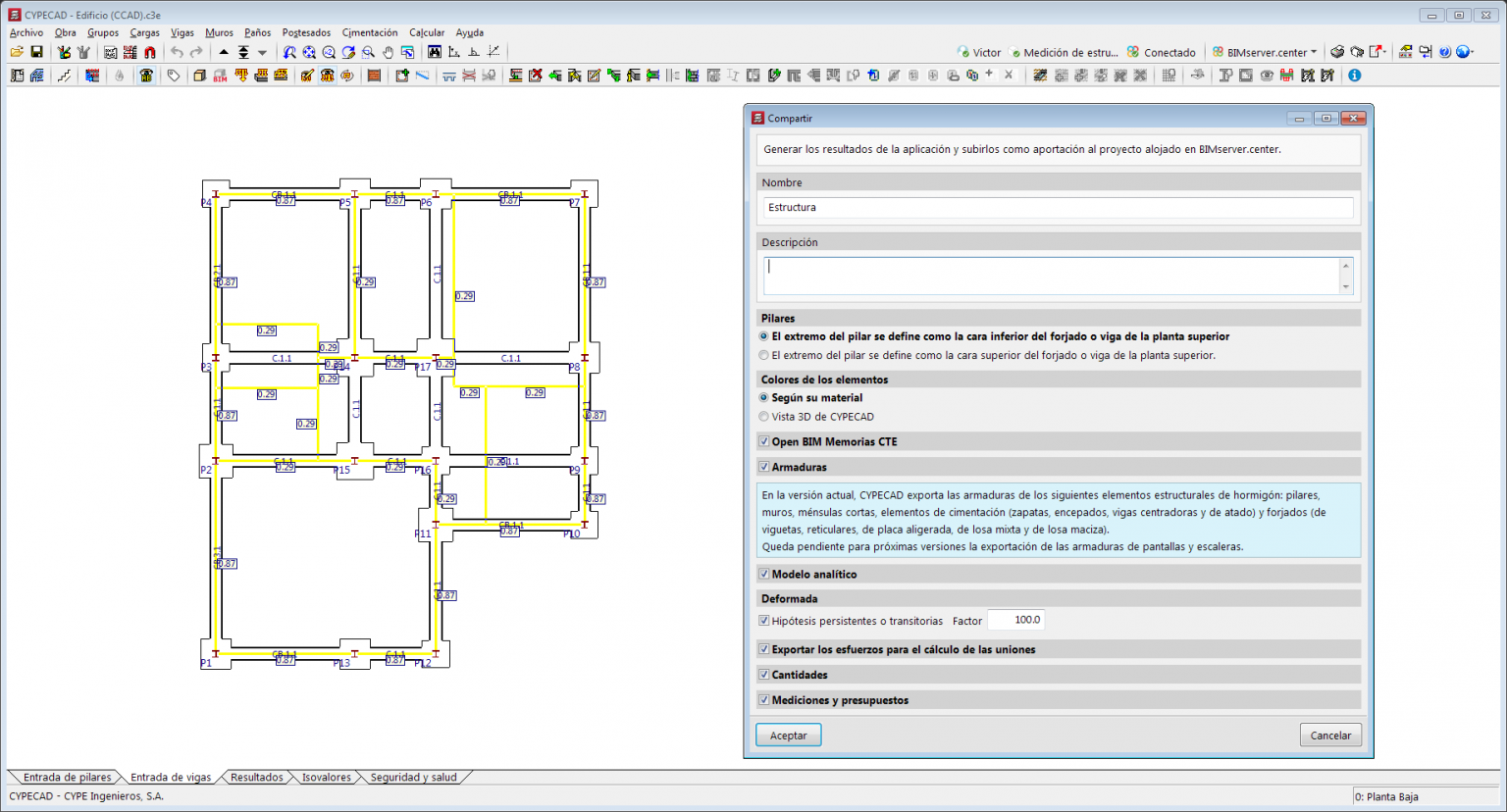Click the Open file folder icon

coord(17,52)
